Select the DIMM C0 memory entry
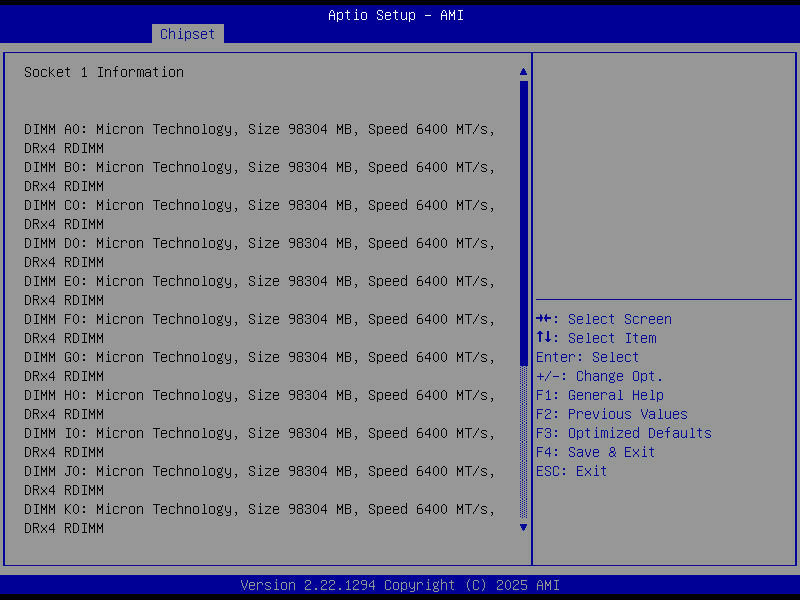Screen dimensions: 800x600 [262, 204]
